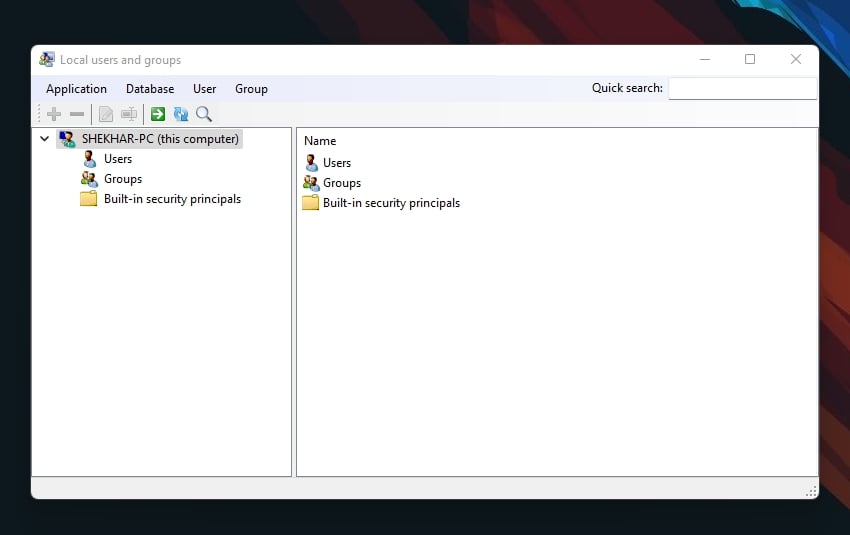This screenshot has height=535, width=850.
Task: Click the grey minus remove toolbar icon
Action: click(x=77, y=114)
